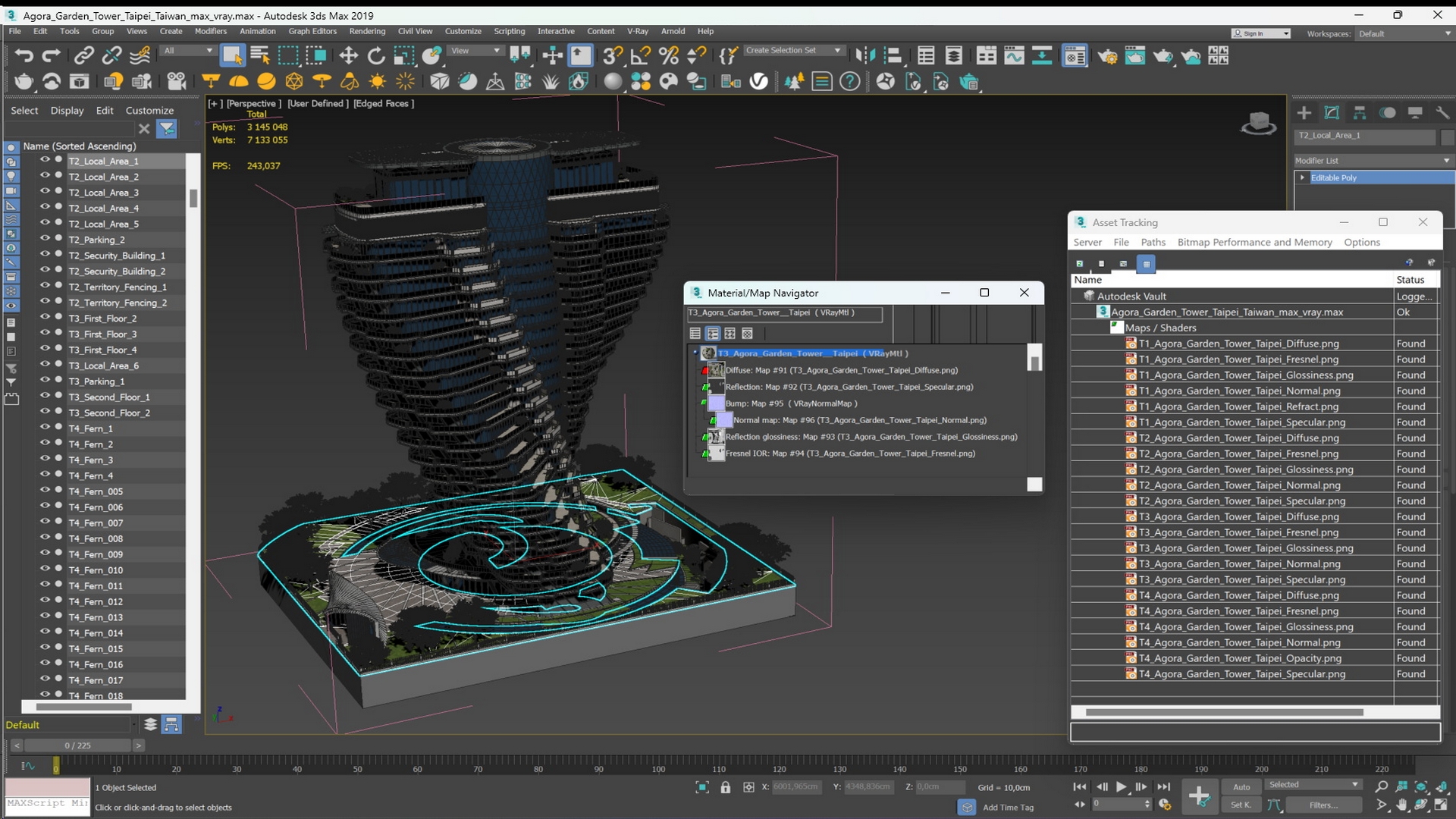Open the Paths menu in Asset Tracking
The image size is (1456, 819).
(x=1153, y=242)
